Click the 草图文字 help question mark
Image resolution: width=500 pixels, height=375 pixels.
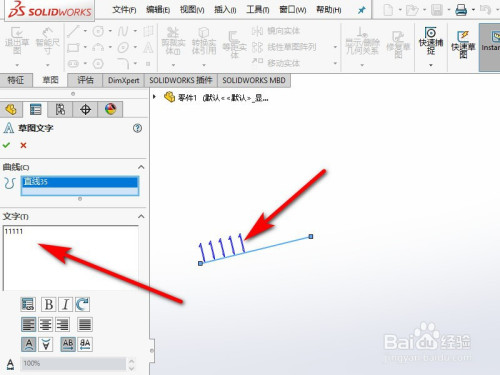[x=137, y=128]
